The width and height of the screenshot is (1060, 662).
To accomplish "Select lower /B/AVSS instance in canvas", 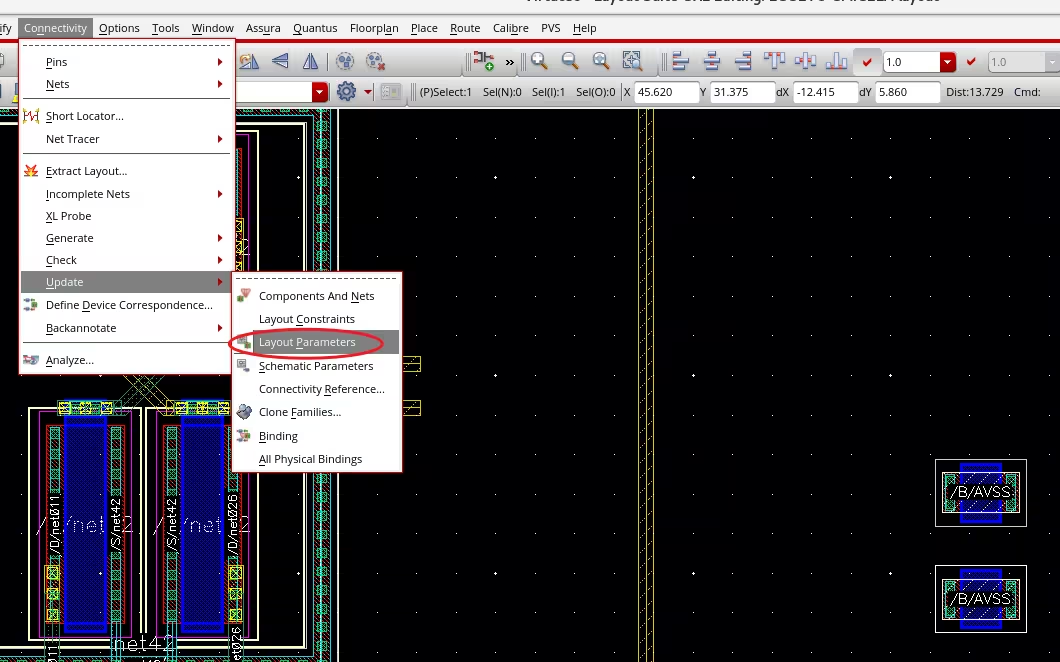I will 981,599.
